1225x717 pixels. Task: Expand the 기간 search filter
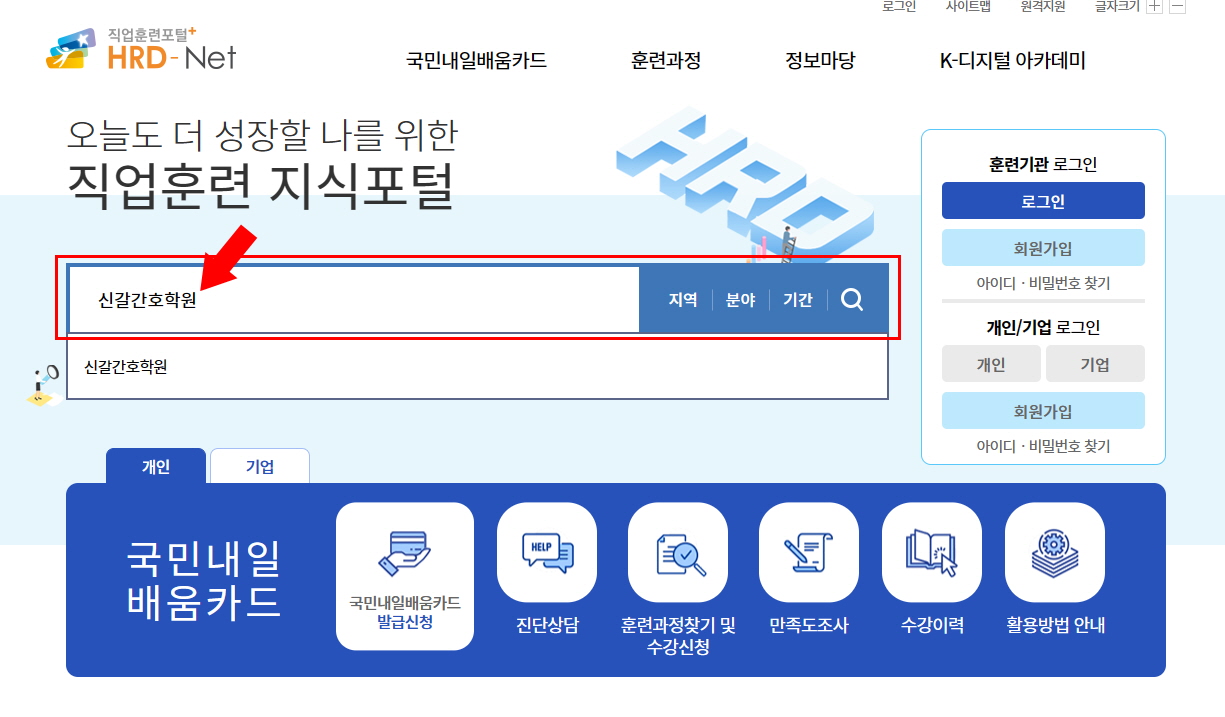[798, 300]
